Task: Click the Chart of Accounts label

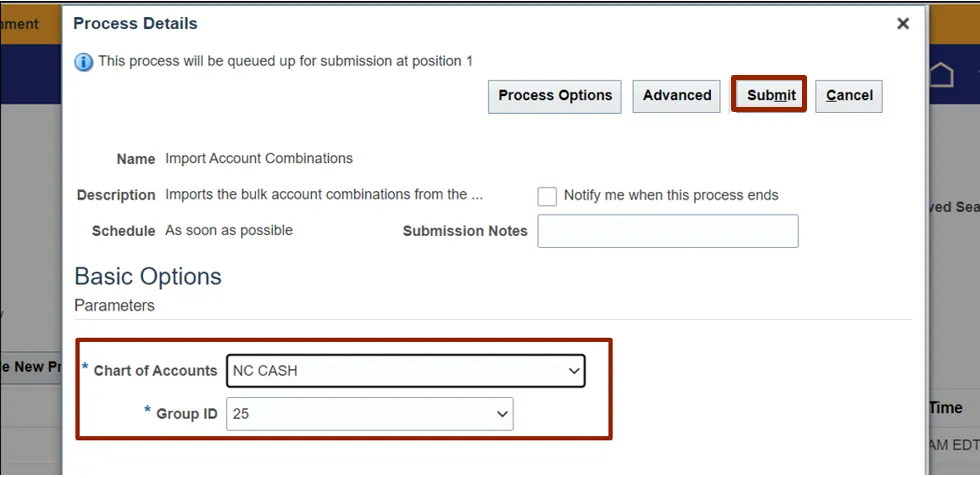Action: coord(155,371)
